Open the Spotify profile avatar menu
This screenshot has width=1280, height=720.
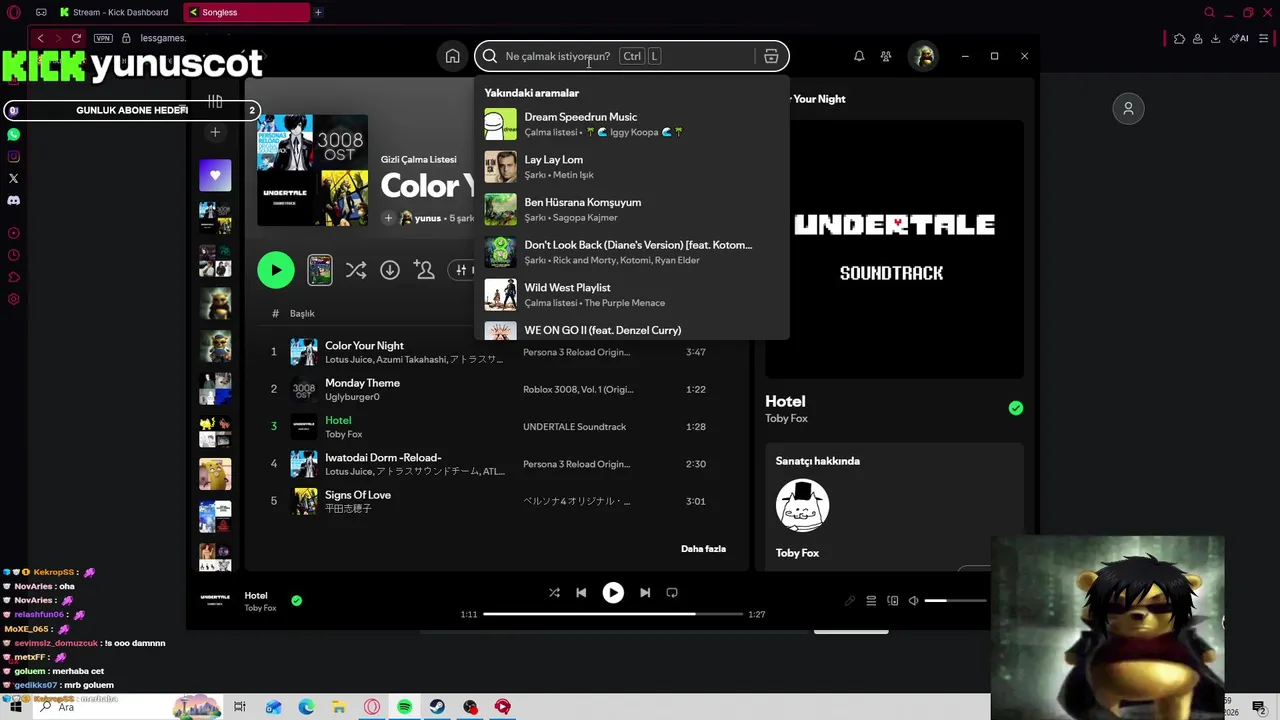pos(923,56)
